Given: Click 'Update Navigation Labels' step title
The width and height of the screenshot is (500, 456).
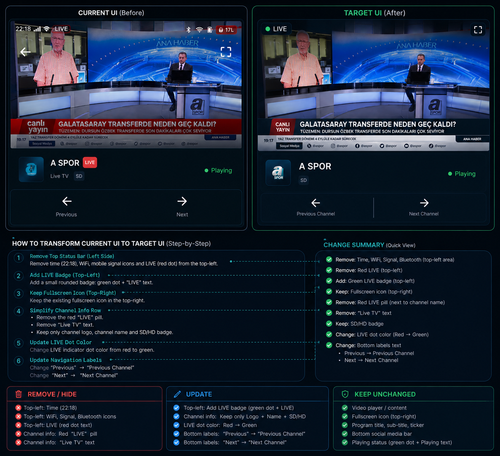Looking at the screenshot, I should tap(65, 360).
